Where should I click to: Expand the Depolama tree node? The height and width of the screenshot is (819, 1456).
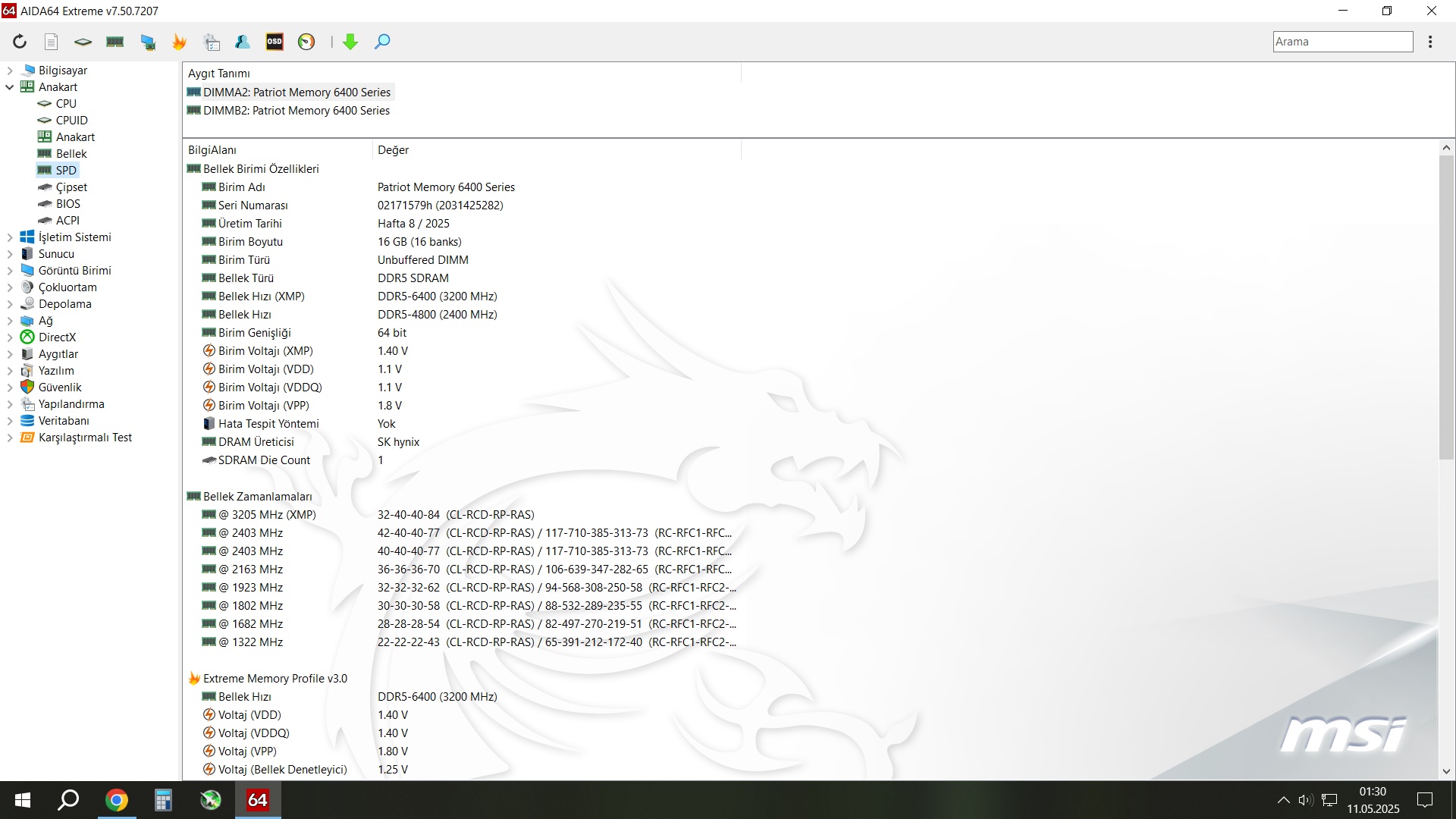10,304
